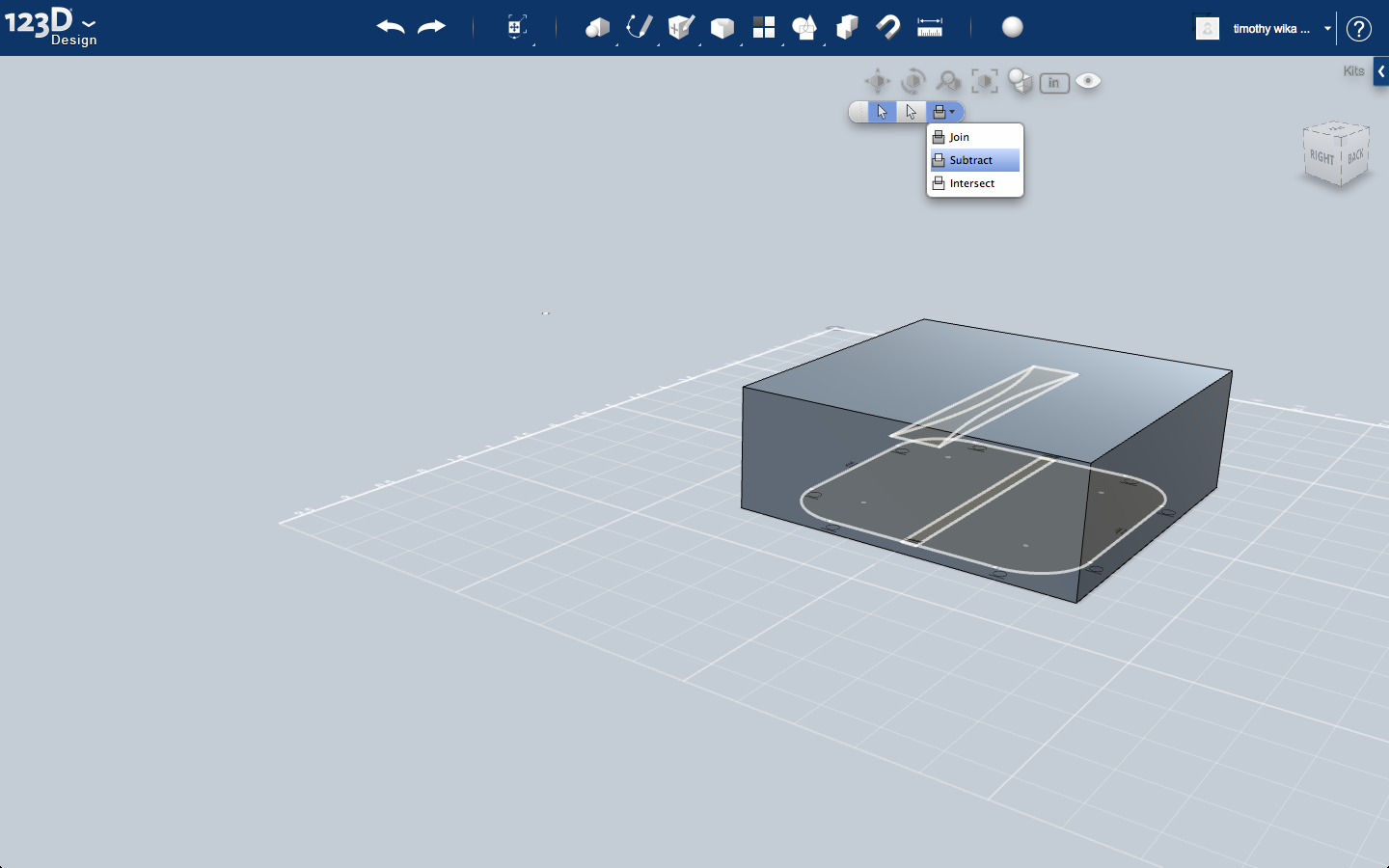1389x868 pixels.
Task: Select the source body arrow button
Action: tap(911, 112)
